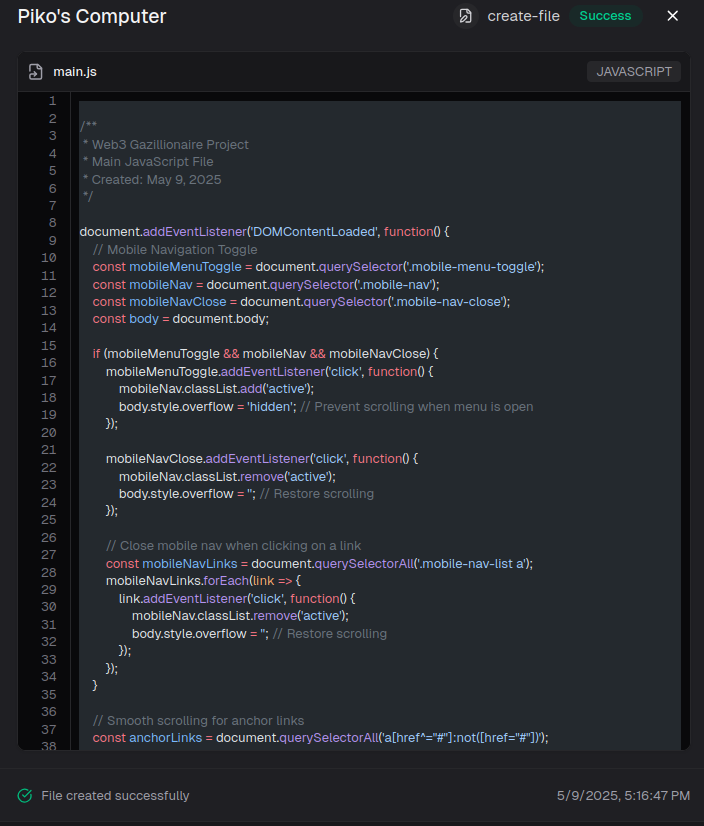The image size is (704, 826).
Task: Click the mobileNavClose.addEventListener line
Action: click(x=262, y=459)
